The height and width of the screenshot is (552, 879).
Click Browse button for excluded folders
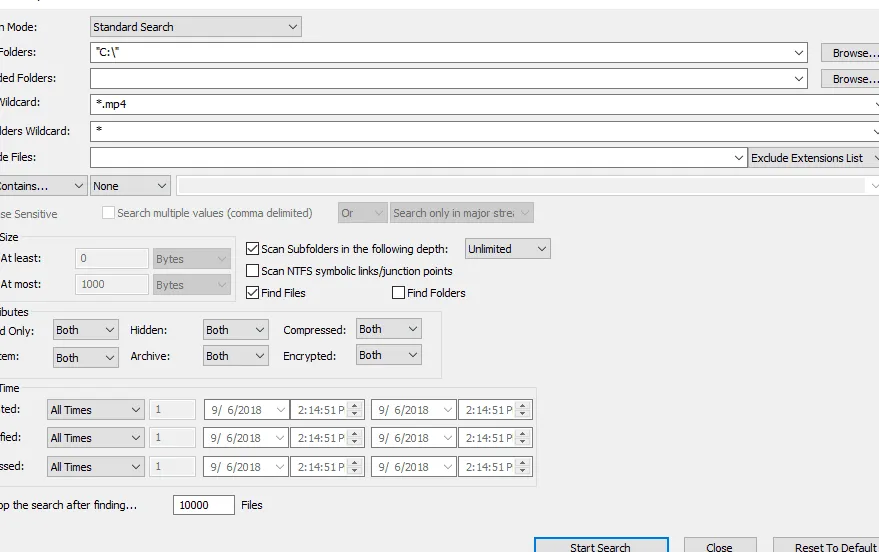(x=849, y=79)
